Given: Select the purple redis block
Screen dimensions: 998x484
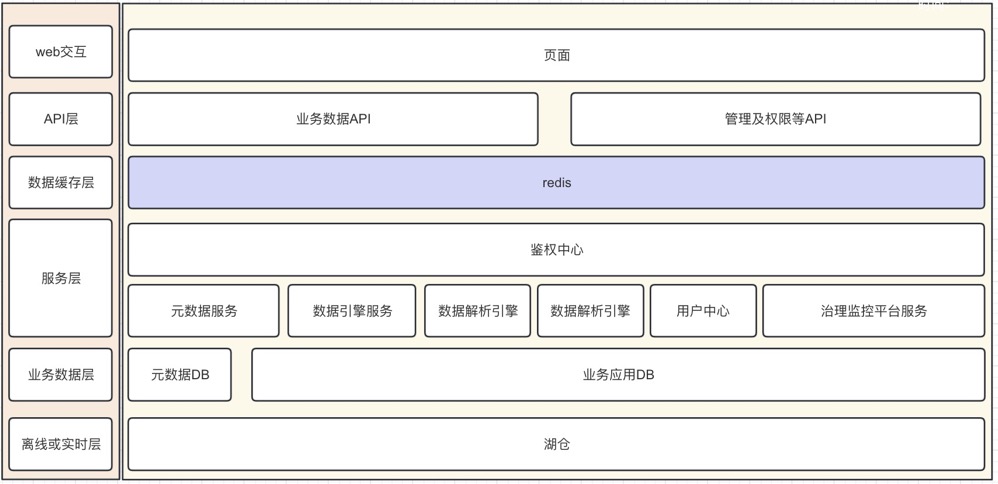Looking at the screenshot, I should [x=556, y=183].
